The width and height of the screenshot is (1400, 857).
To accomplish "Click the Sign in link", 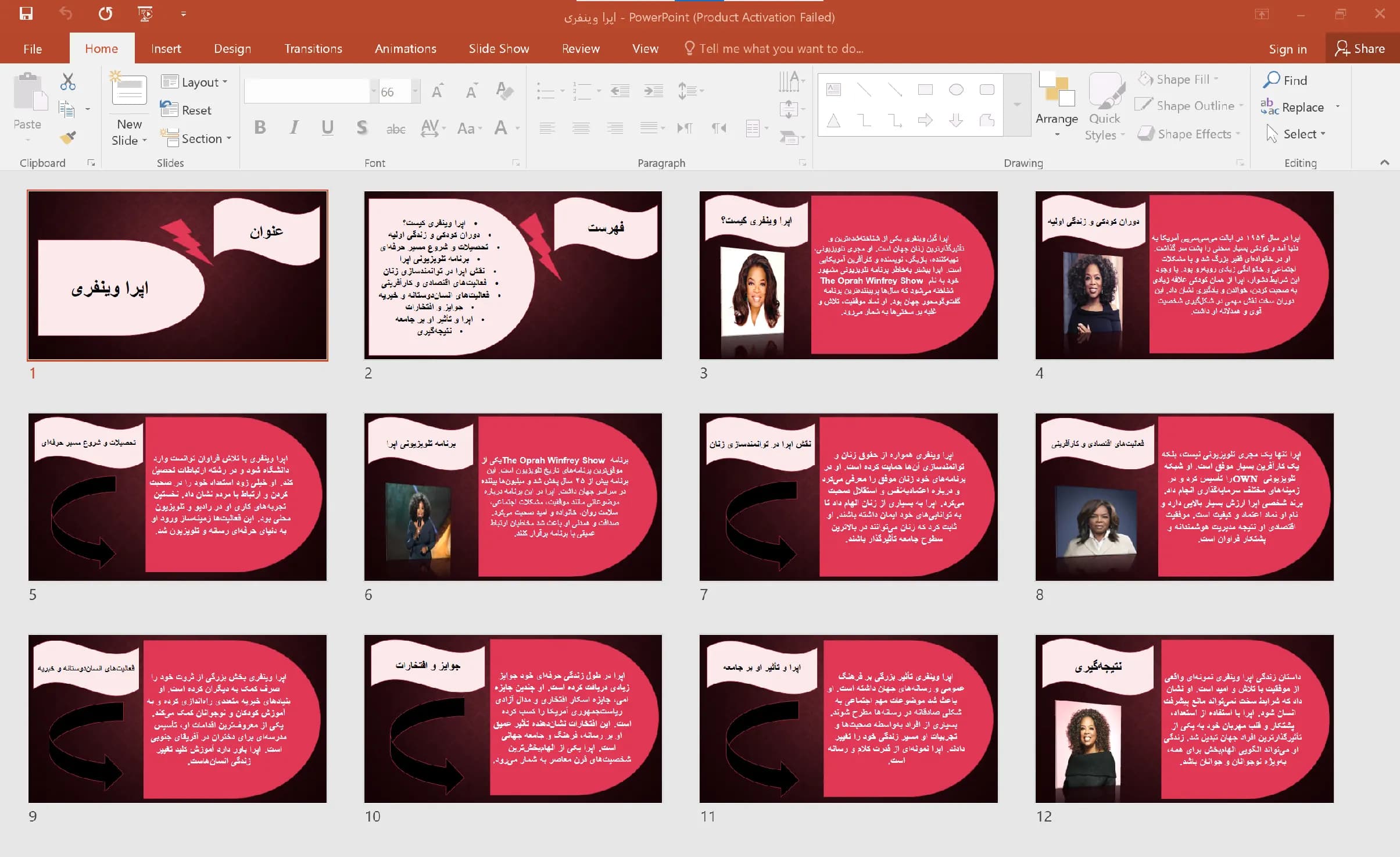I will coord(1287,49).
